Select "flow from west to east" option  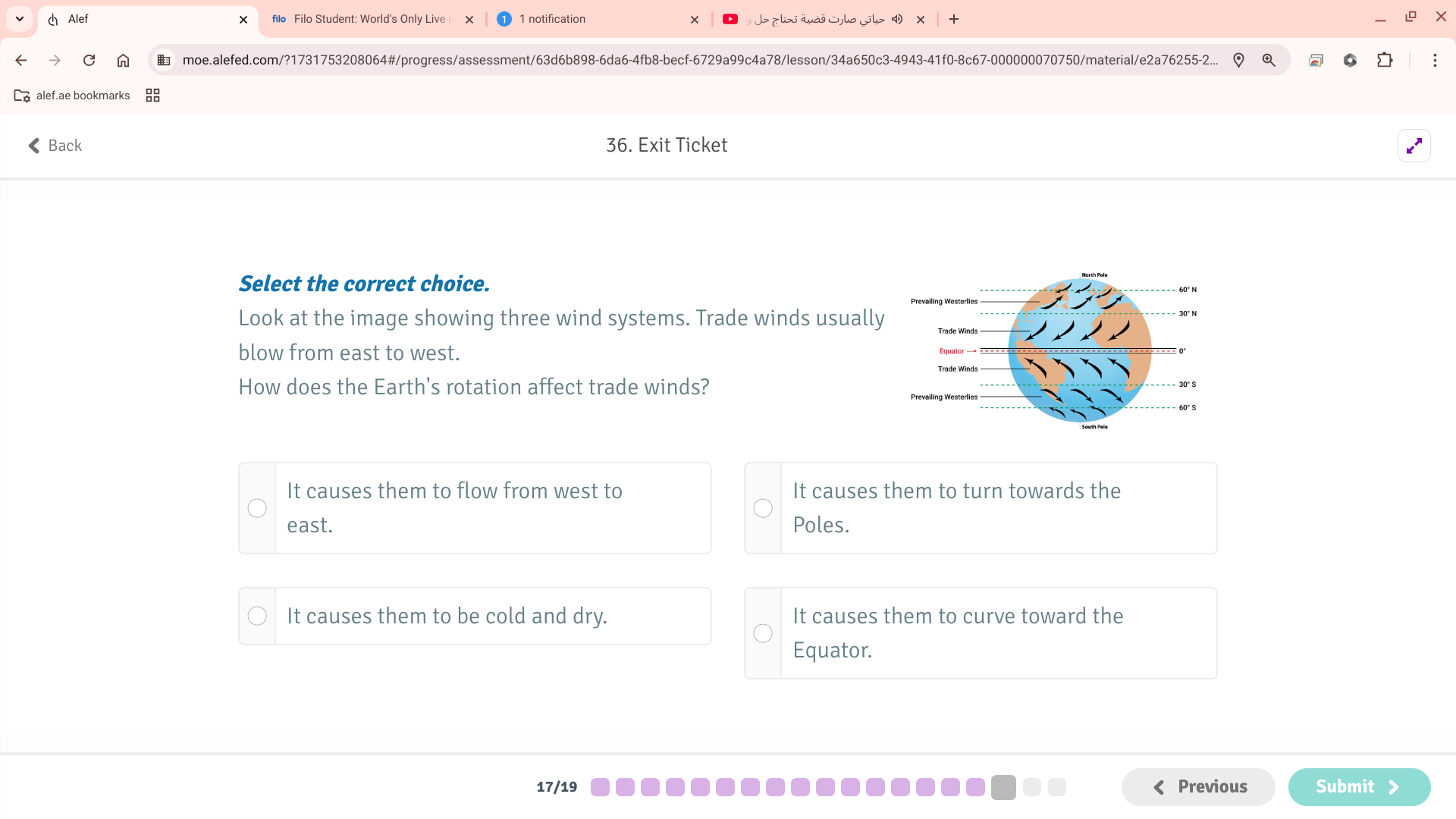(x=257, y=508)
